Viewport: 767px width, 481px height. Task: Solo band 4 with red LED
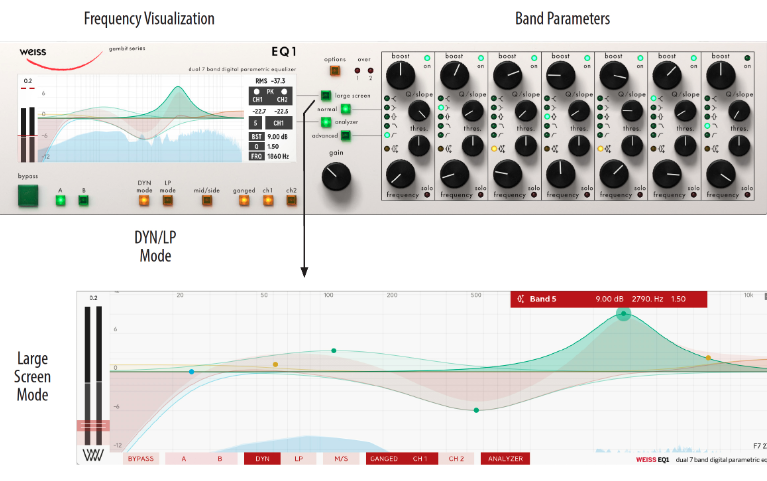(x=587, y=195)
